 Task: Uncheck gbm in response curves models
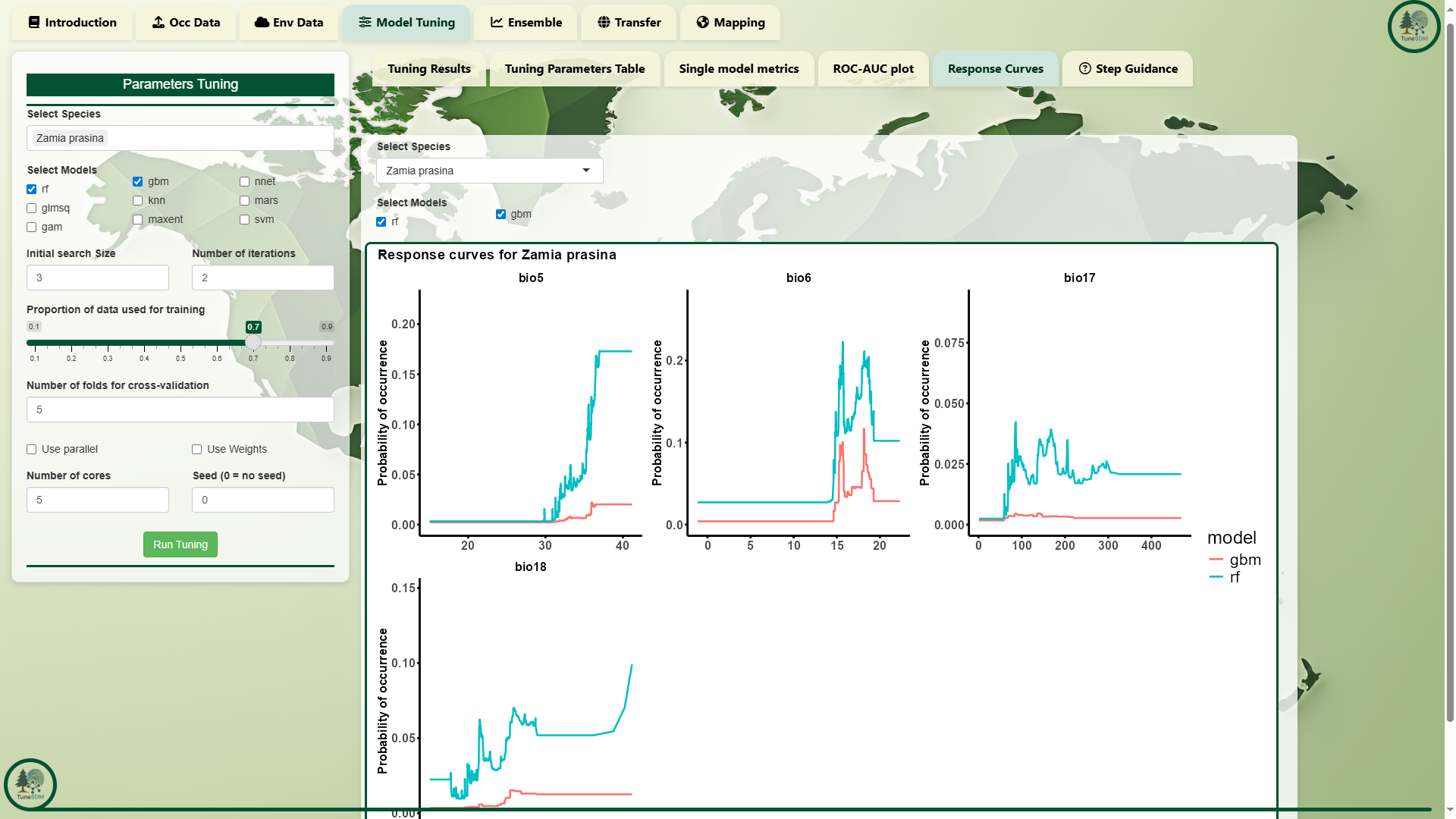coord(500,215)
